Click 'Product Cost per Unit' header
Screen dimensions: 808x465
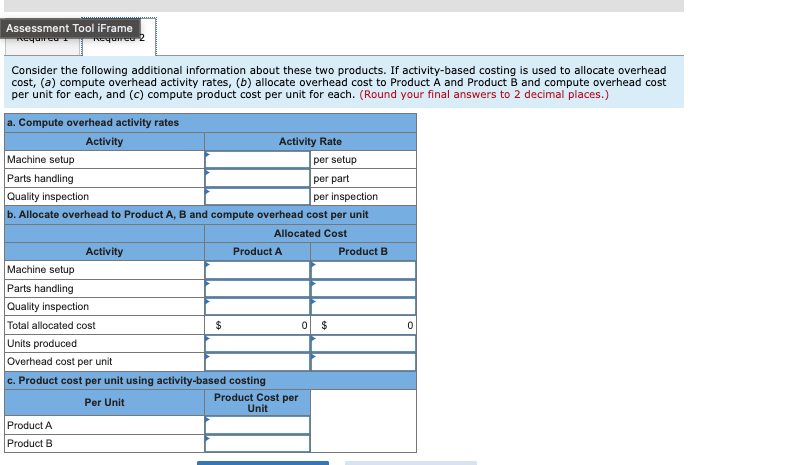257,403
